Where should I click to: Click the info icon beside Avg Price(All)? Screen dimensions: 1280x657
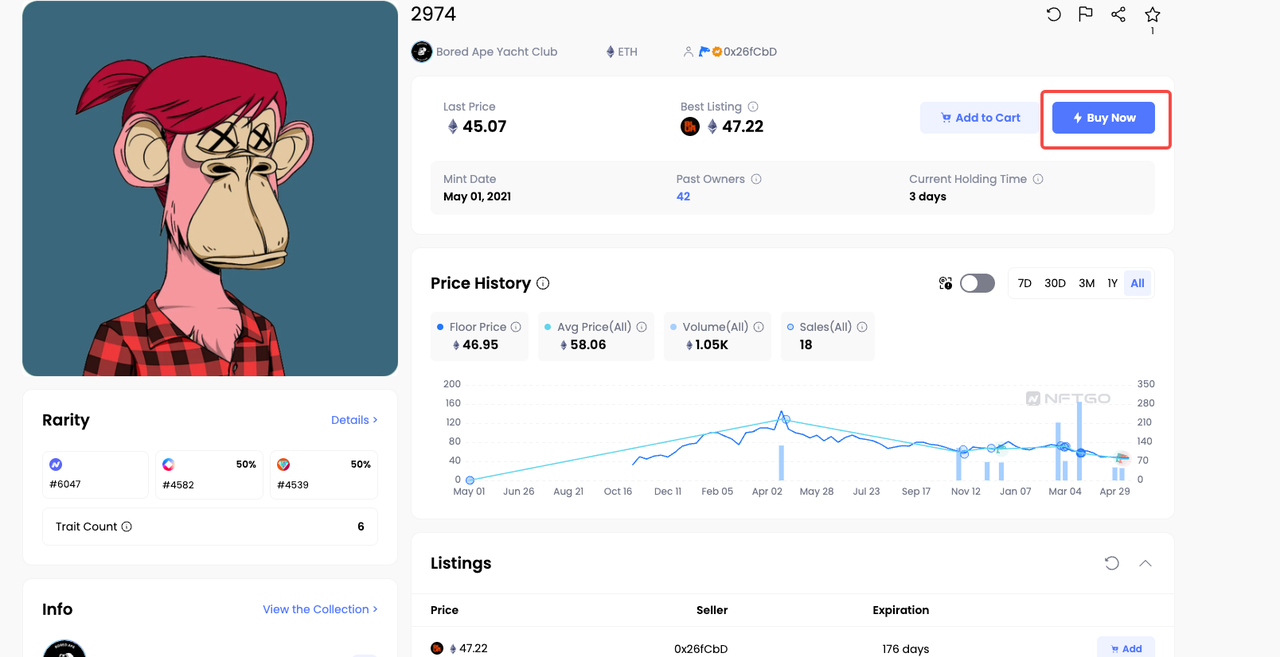click(x=641, y=327)
